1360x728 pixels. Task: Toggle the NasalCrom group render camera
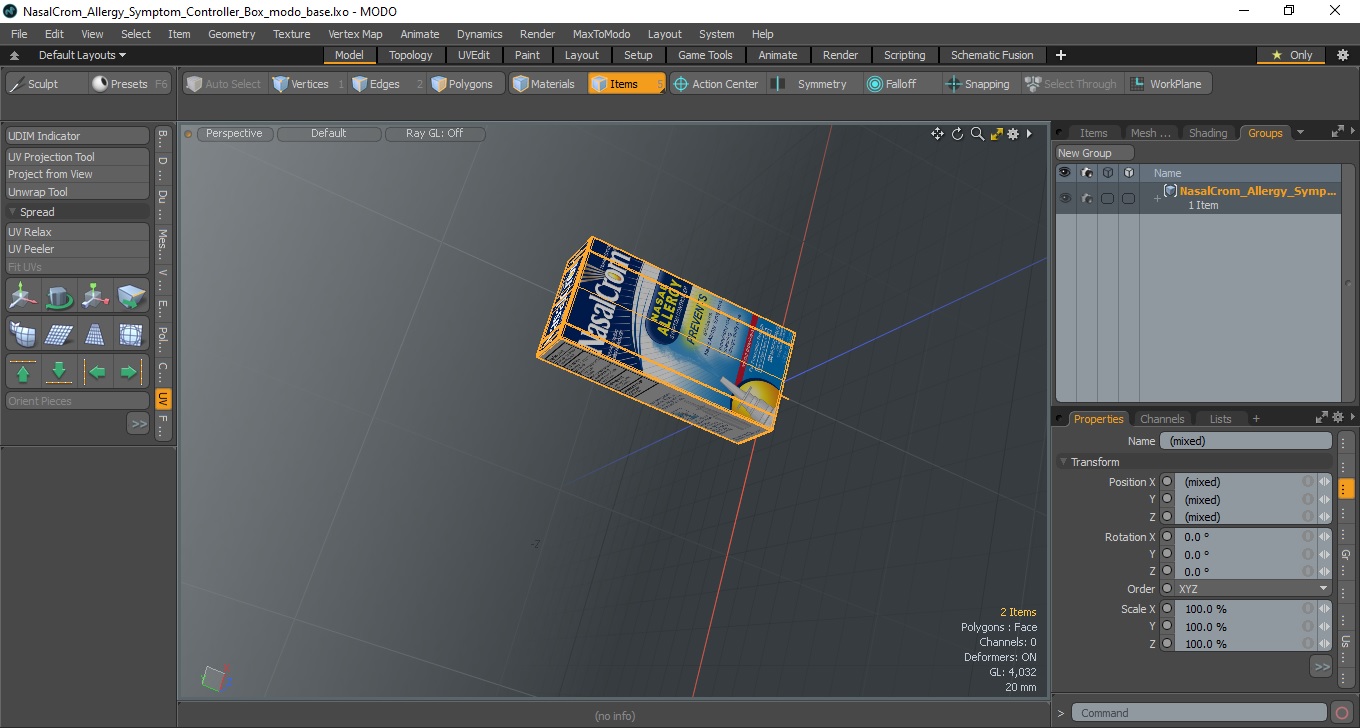point(1086,198)
